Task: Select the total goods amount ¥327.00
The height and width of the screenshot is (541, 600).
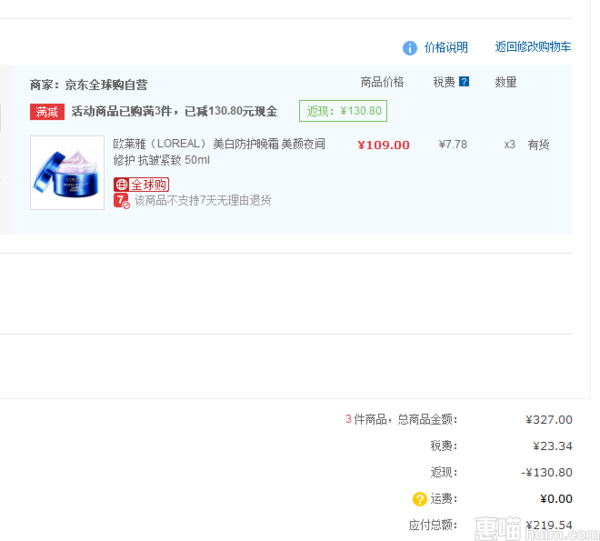Action: 549,420
